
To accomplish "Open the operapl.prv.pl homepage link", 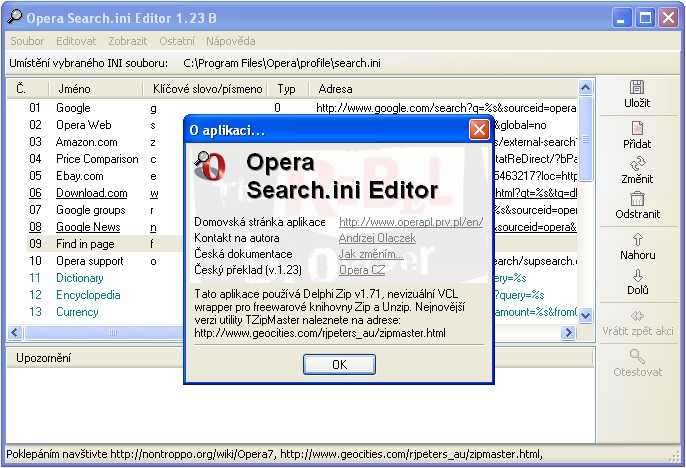I will click(x=411, y=222).
